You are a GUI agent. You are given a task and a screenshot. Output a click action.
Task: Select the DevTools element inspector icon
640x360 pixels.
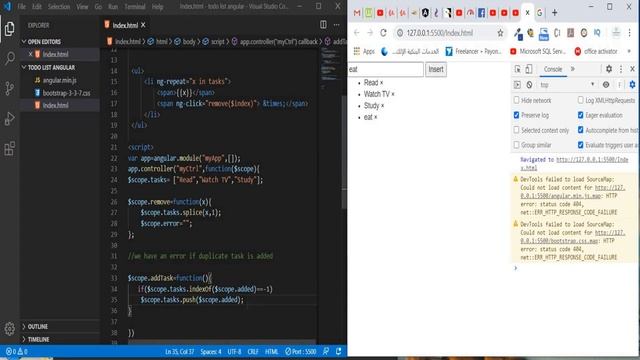(x=517, y=69)
